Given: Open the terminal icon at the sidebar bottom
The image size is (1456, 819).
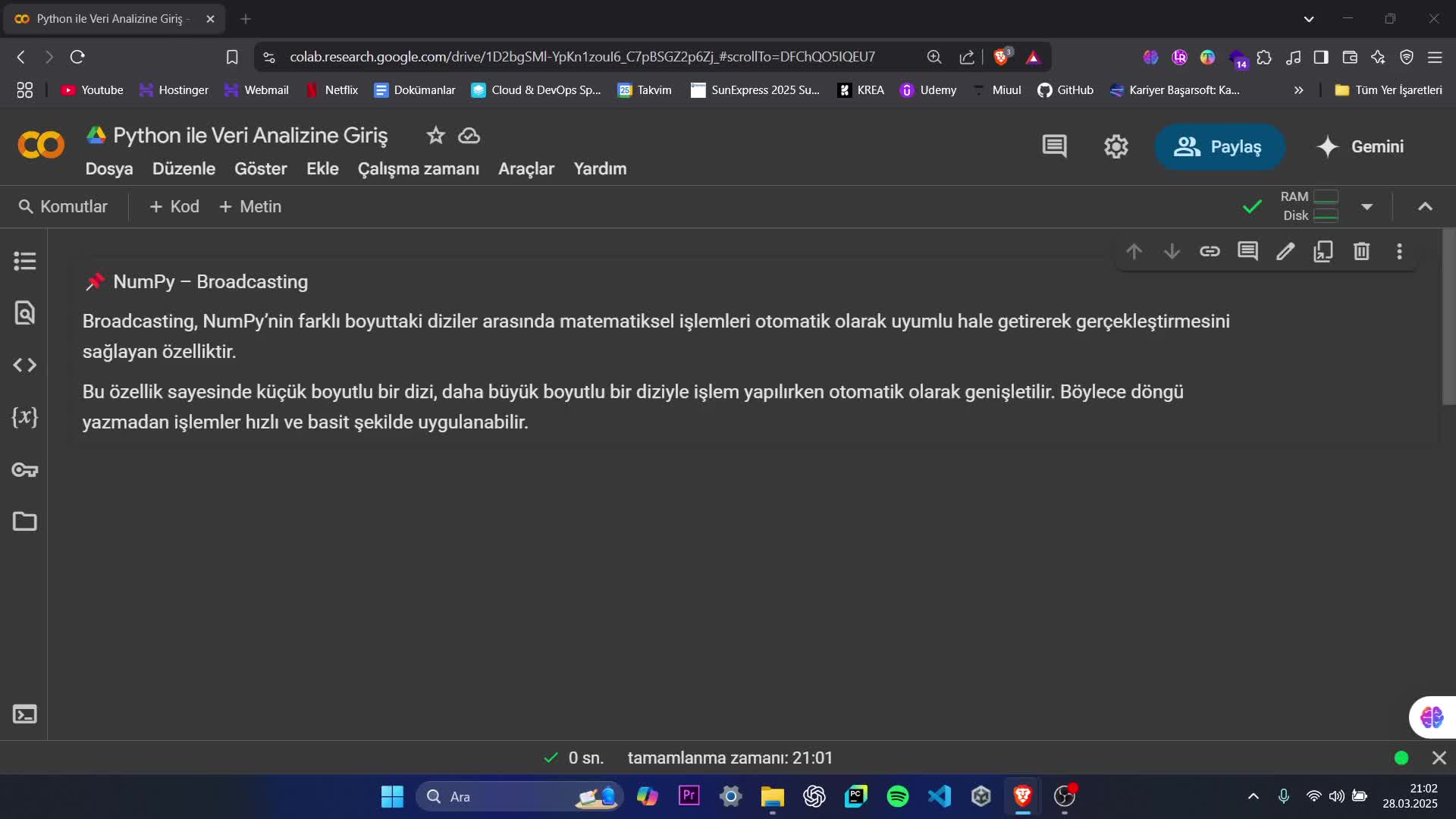Looking at the screenshot, I should click(25, 714).
